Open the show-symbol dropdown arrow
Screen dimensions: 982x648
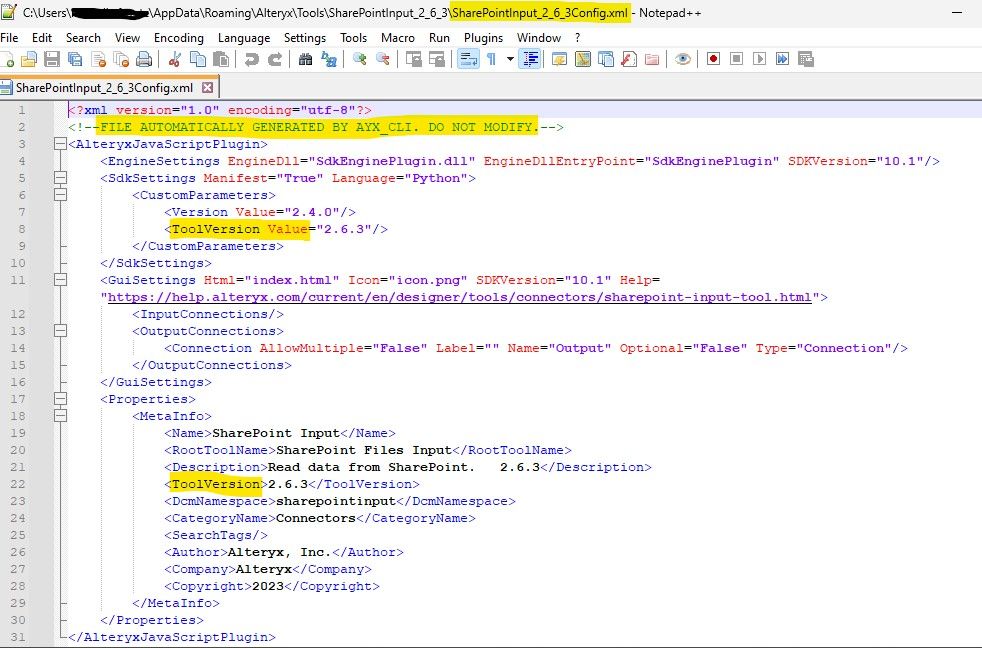tap(510, 59)
